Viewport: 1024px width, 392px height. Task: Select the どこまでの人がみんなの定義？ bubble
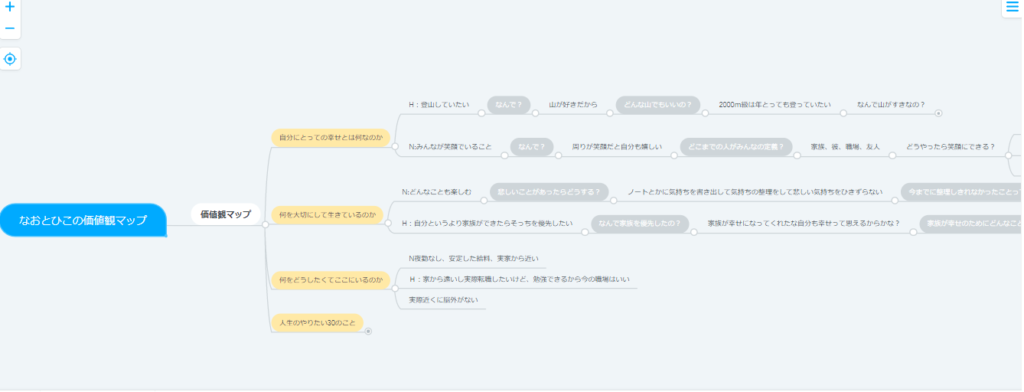736,147
